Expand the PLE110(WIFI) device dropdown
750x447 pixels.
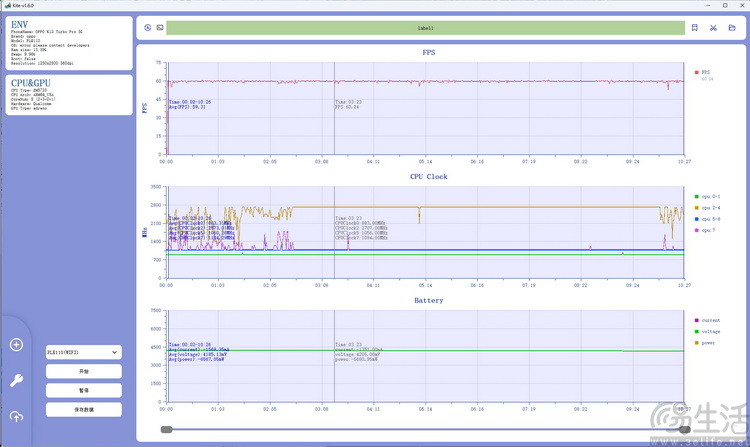(x=84, y=352)
